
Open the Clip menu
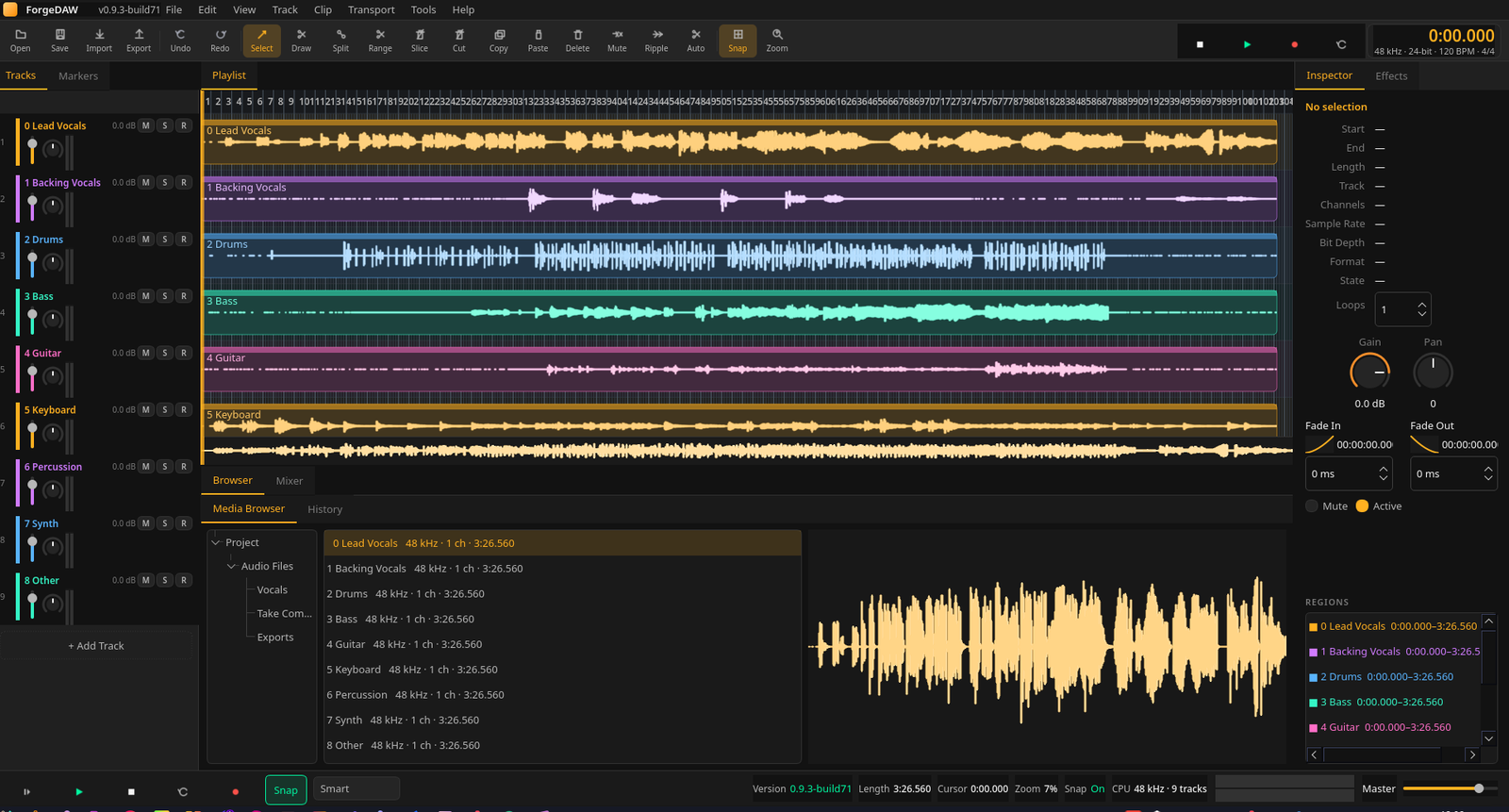tap(323, 9)
